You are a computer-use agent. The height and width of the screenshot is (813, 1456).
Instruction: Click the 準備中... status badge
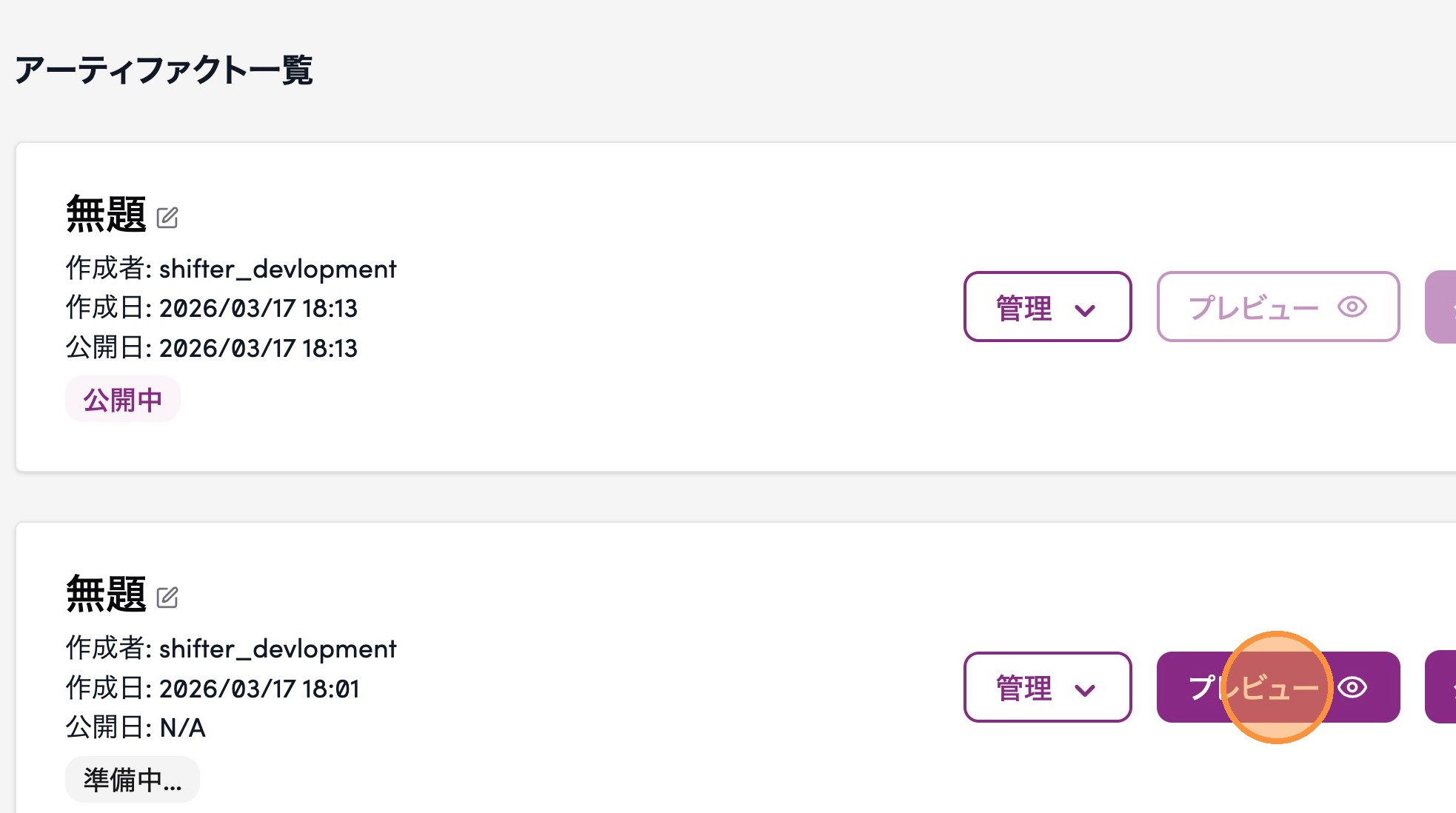[132, 780]
